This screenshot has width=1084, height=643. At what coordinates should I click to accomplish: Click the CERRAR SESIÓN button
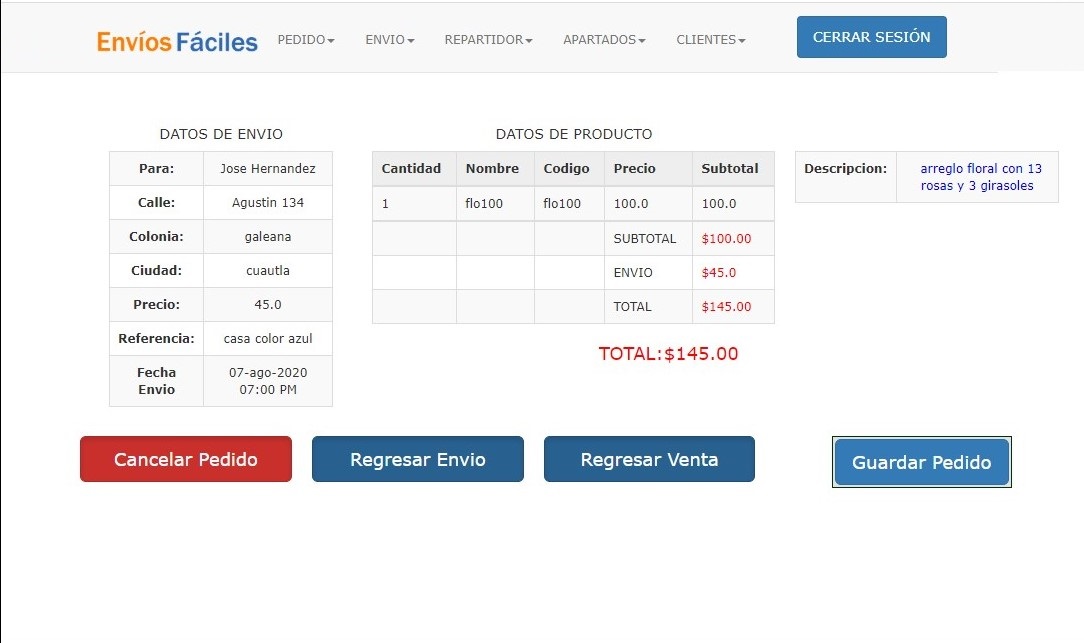(871, 37)
